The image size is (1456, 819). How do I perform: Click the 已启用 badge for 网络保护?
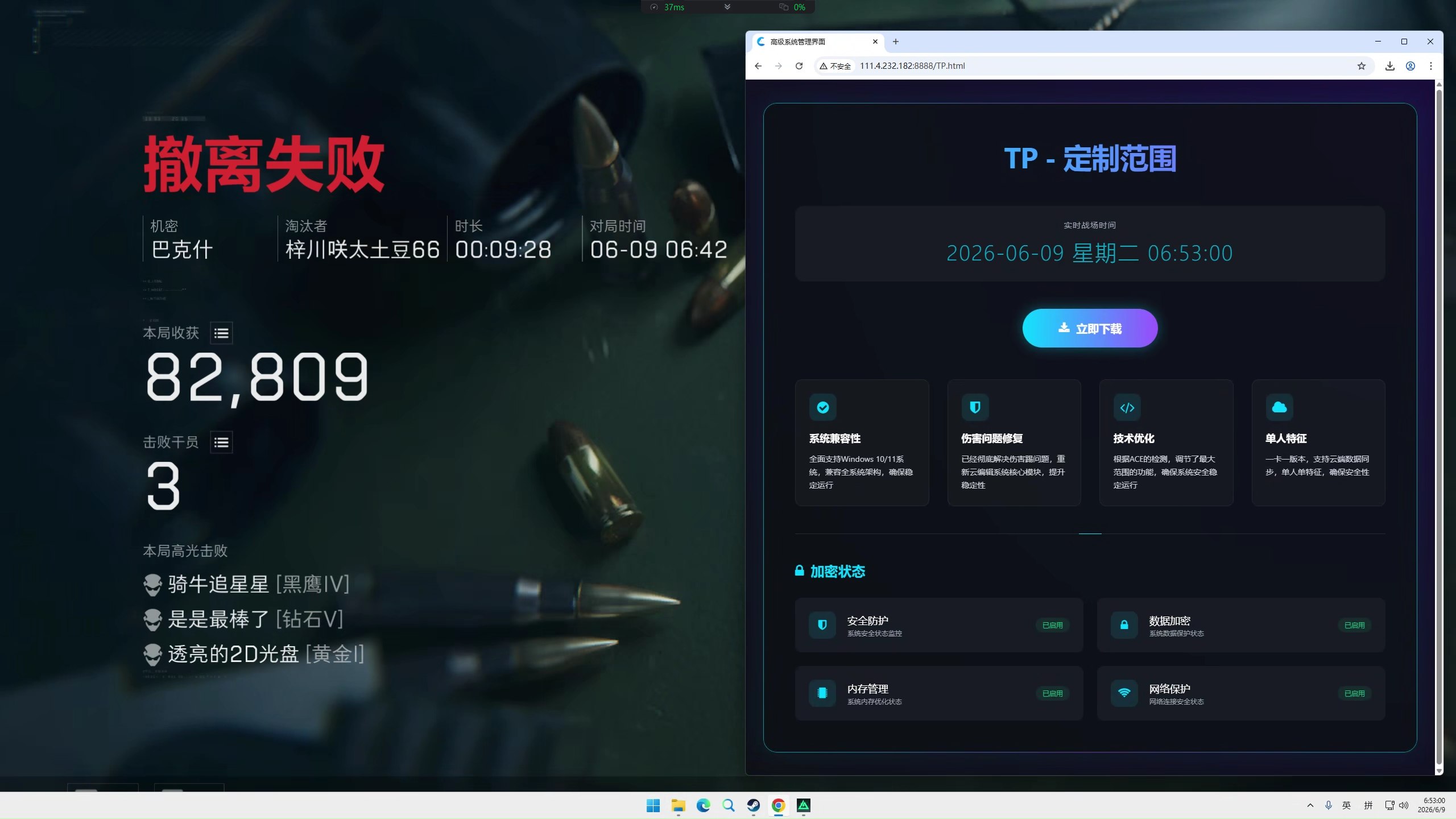point(1354,693)
